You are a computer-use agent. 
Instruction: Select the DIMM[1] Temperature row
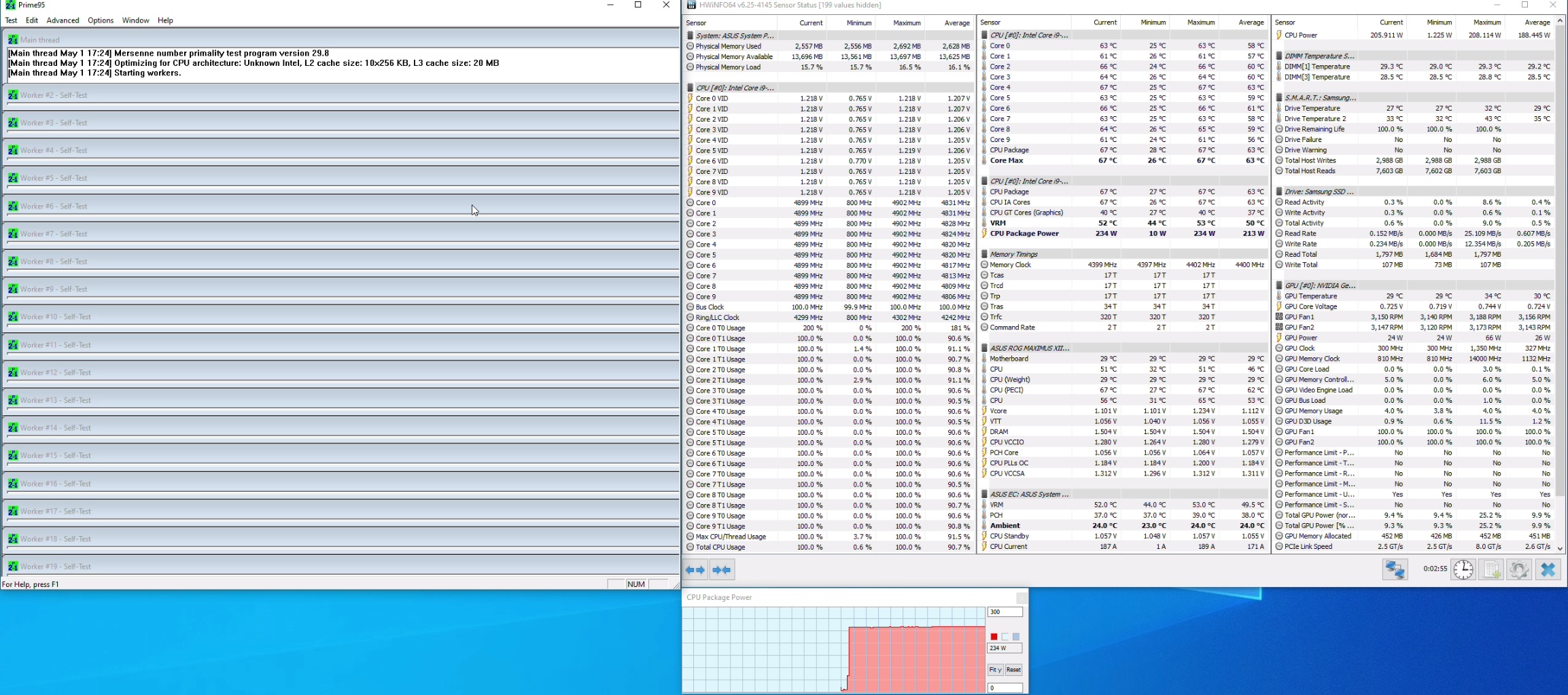1414,67
